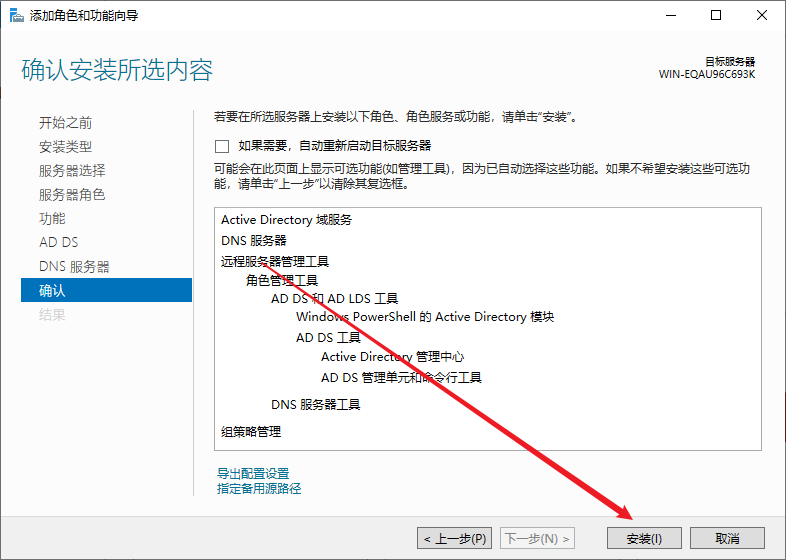The height and width of the screenshot is (560, 786).
Task: Open AD DS step in sidebar
Action: (58, 242)
